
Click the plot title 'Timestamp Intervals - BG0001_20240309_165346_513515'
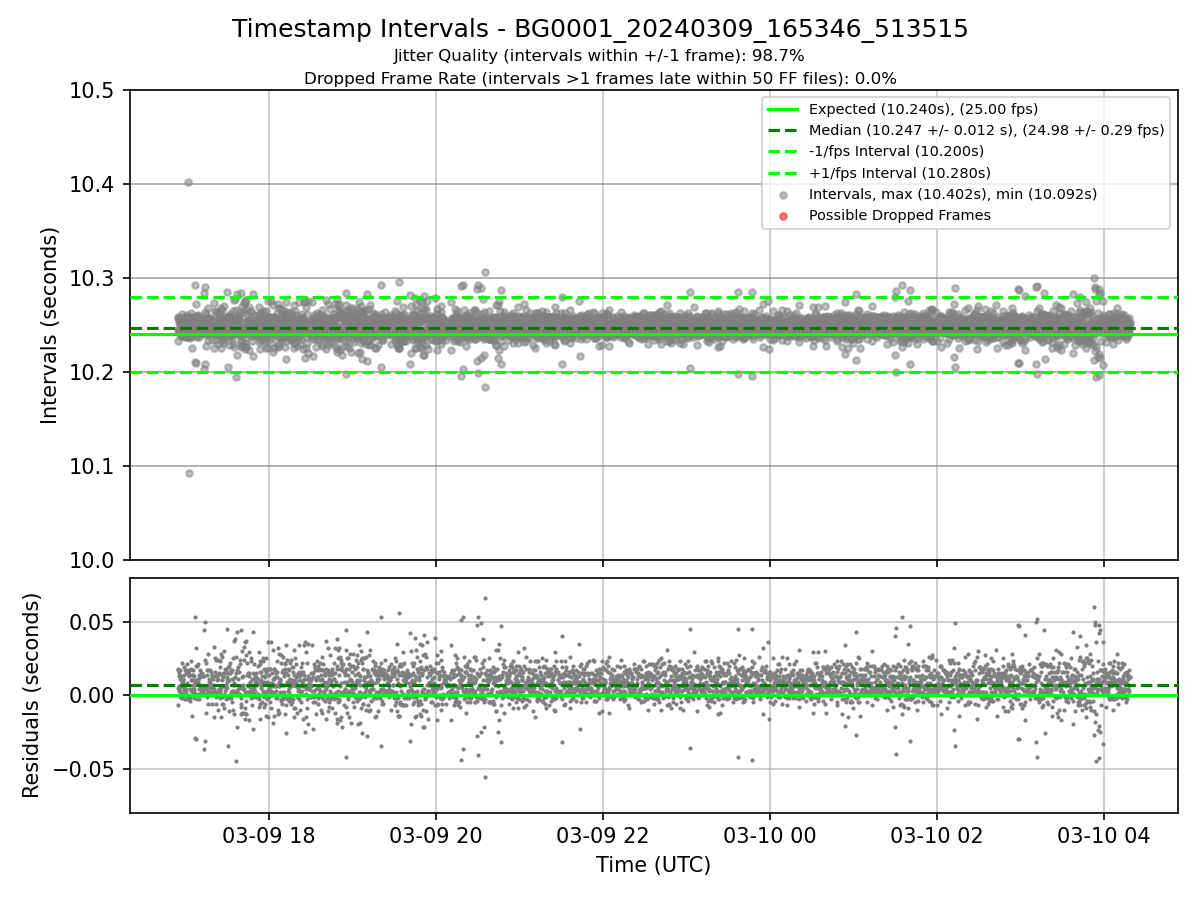coord(600,29)
